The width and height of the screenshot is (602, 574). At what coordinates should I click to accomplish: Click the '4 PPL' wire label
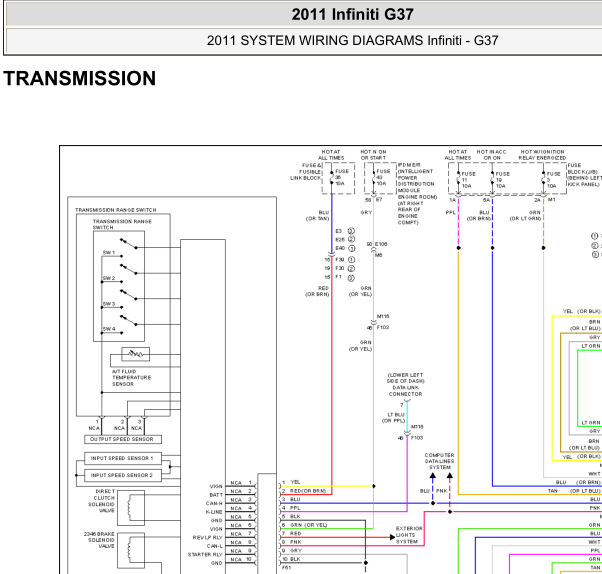[291, 508]
